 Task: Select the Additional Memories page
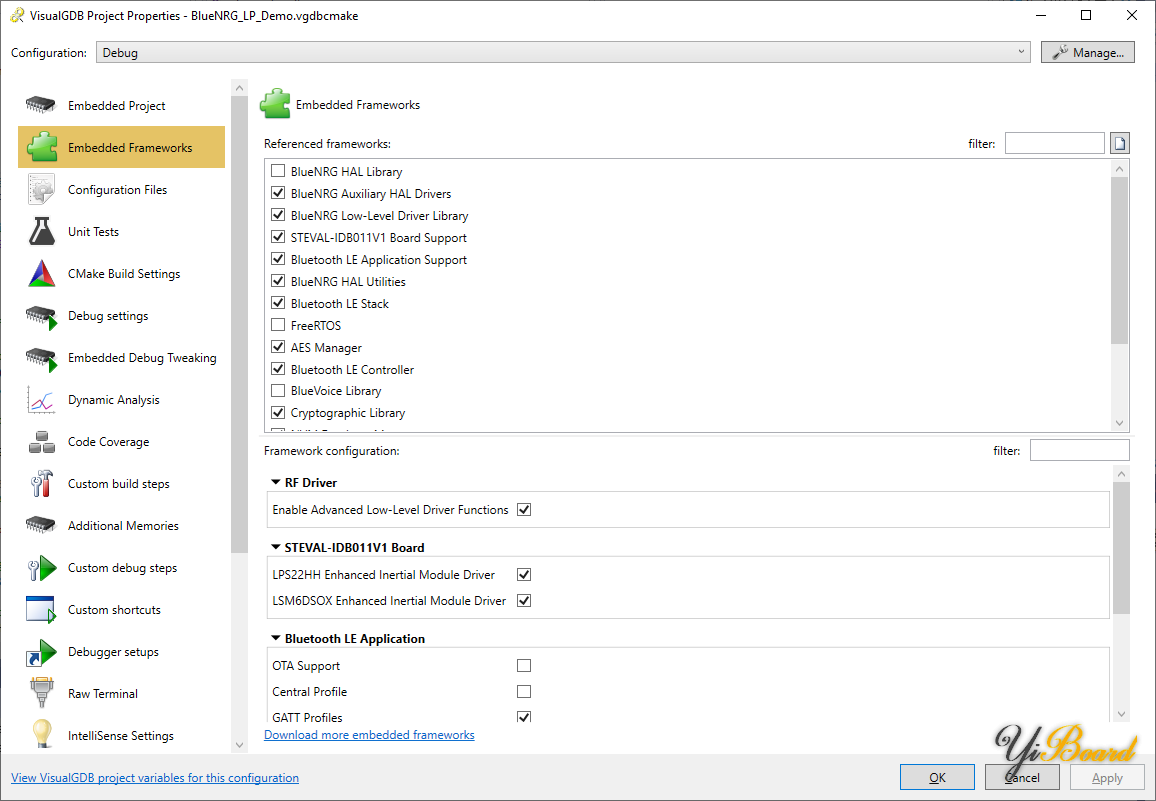122,526
